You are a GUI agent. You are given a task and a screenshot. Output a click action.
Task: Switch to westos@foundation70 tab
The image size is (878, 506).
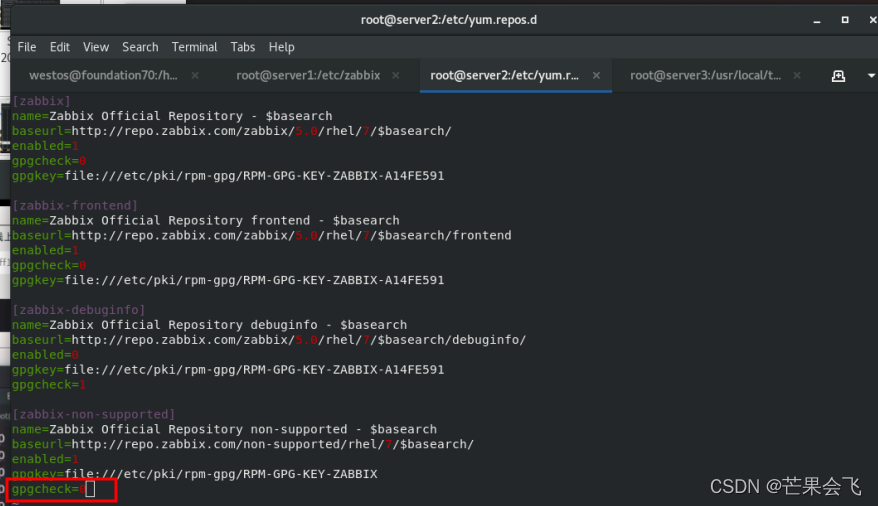pyautogui.click(x=103, y=76)
